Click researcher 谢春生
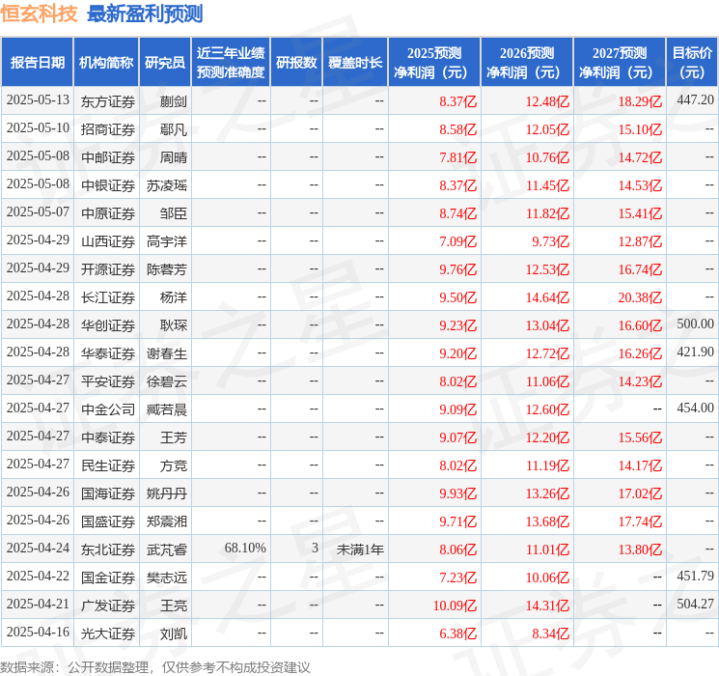 [x=166, y=353]
